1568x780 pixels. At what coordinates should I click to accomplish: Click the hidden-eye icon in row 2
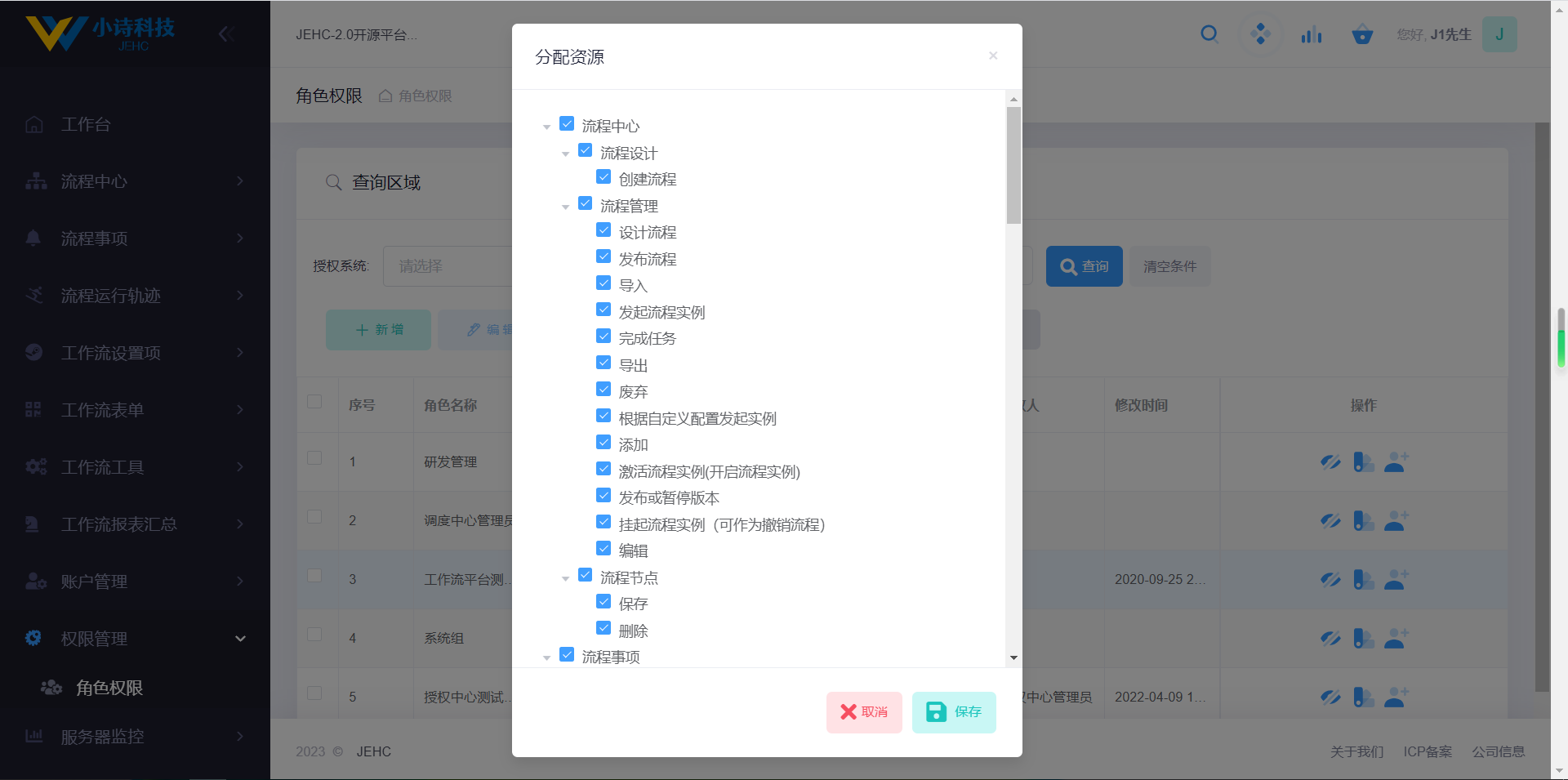point(1330,521)
